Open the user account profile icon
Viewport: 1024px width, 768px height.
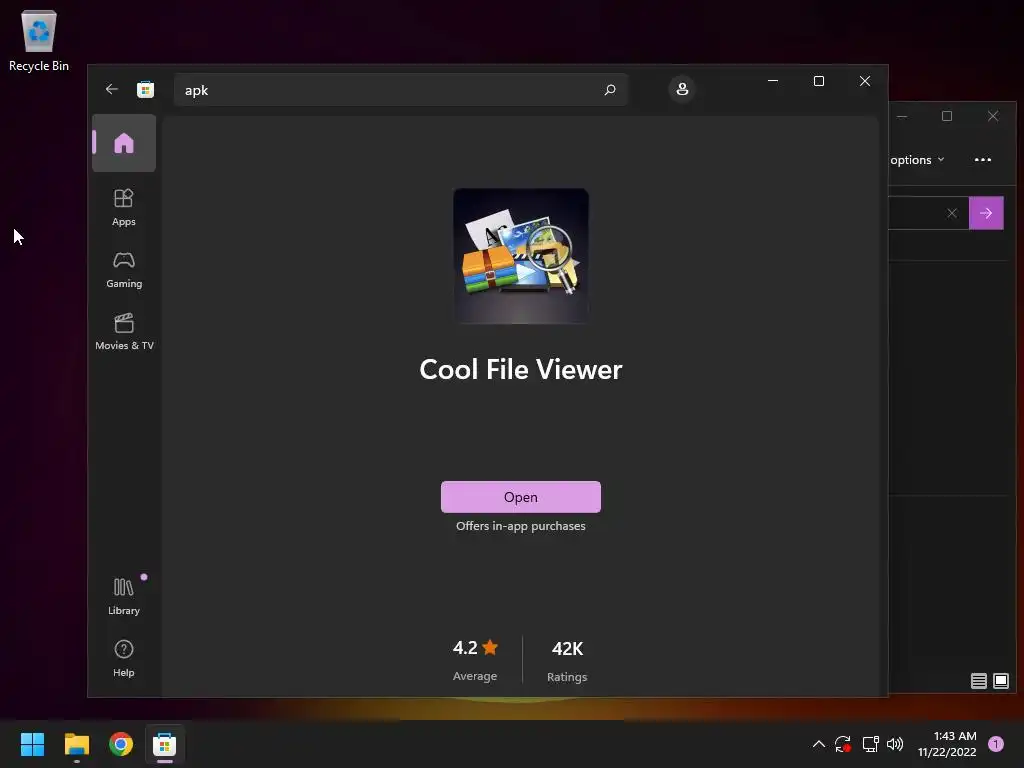(682, 89)
